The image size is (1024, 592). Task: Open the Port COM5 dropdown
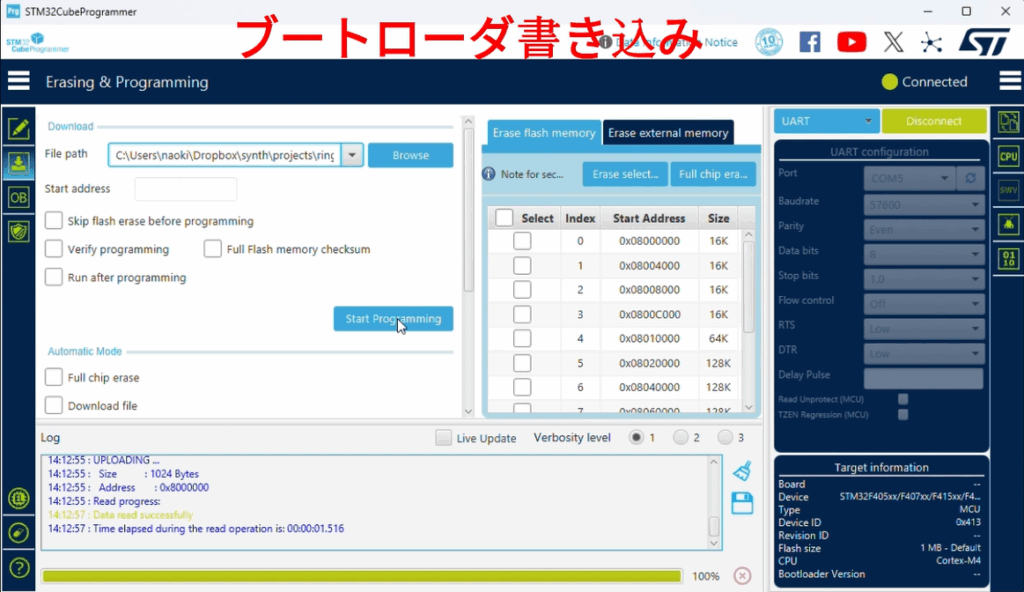908,178
